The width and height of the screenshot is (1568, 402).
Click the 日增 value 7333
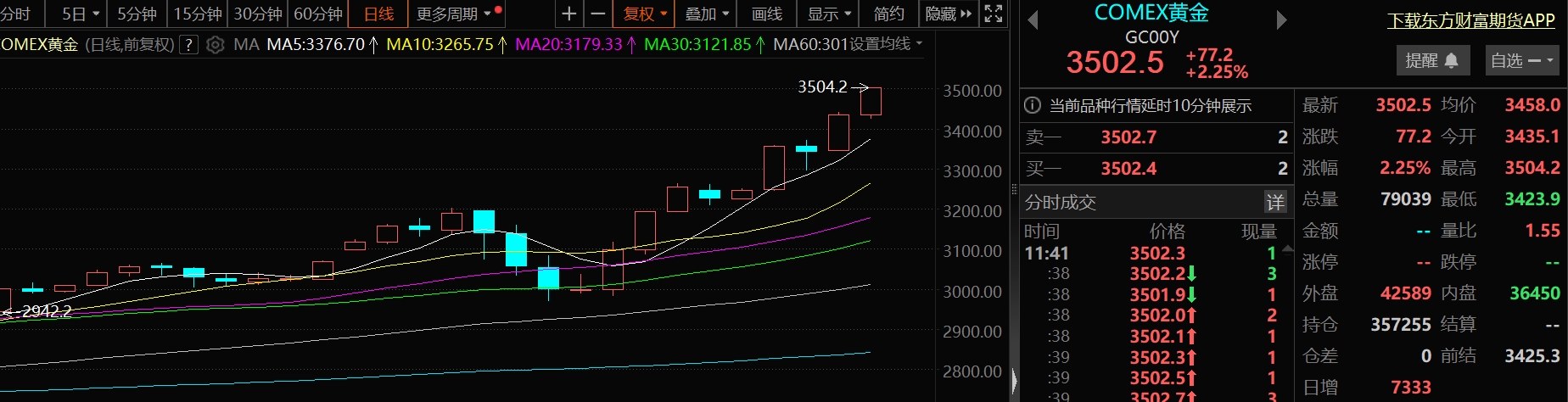click(1411, 388)
